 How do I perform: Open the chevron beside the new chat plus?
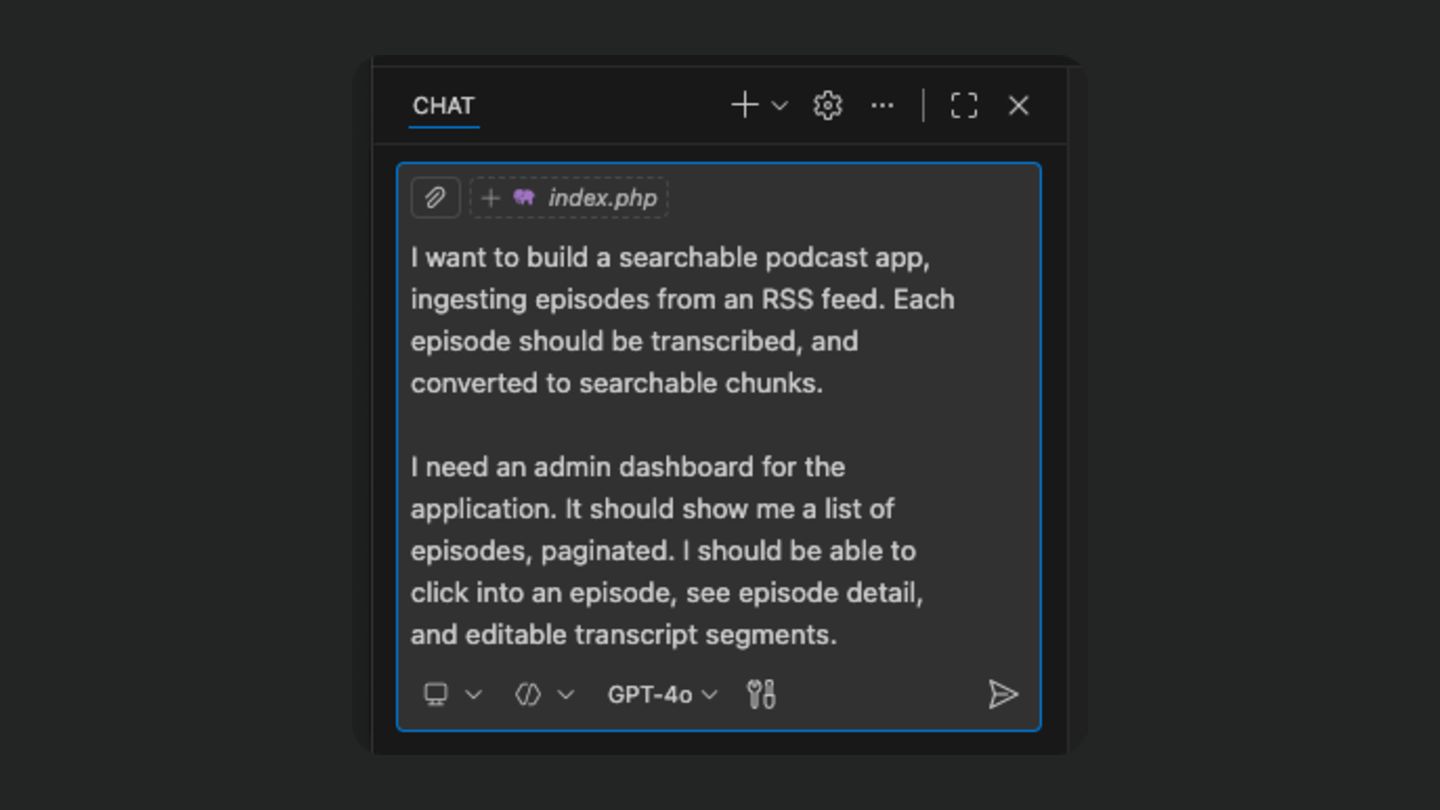780,106
